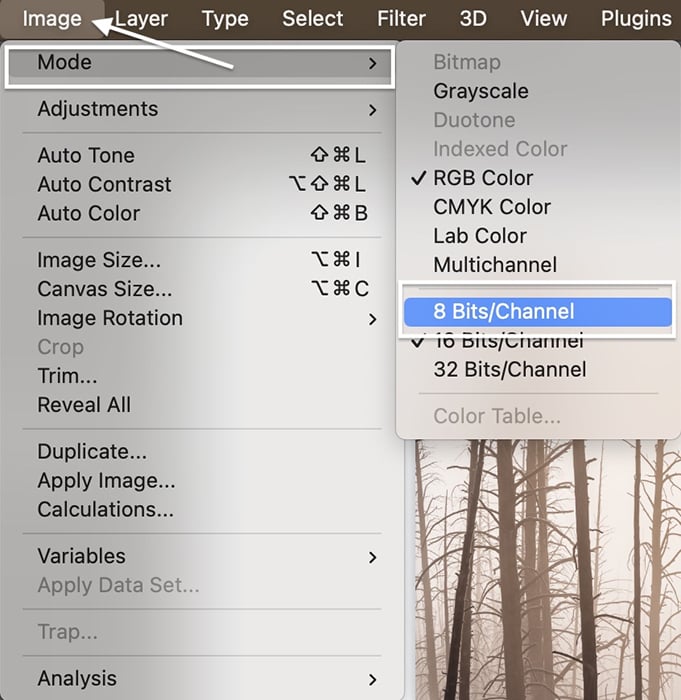Image resolution: width=681 pixels, height=700 pixels.
Task: Switch mode to Multichannel
Action: click(x=538, y=265)
